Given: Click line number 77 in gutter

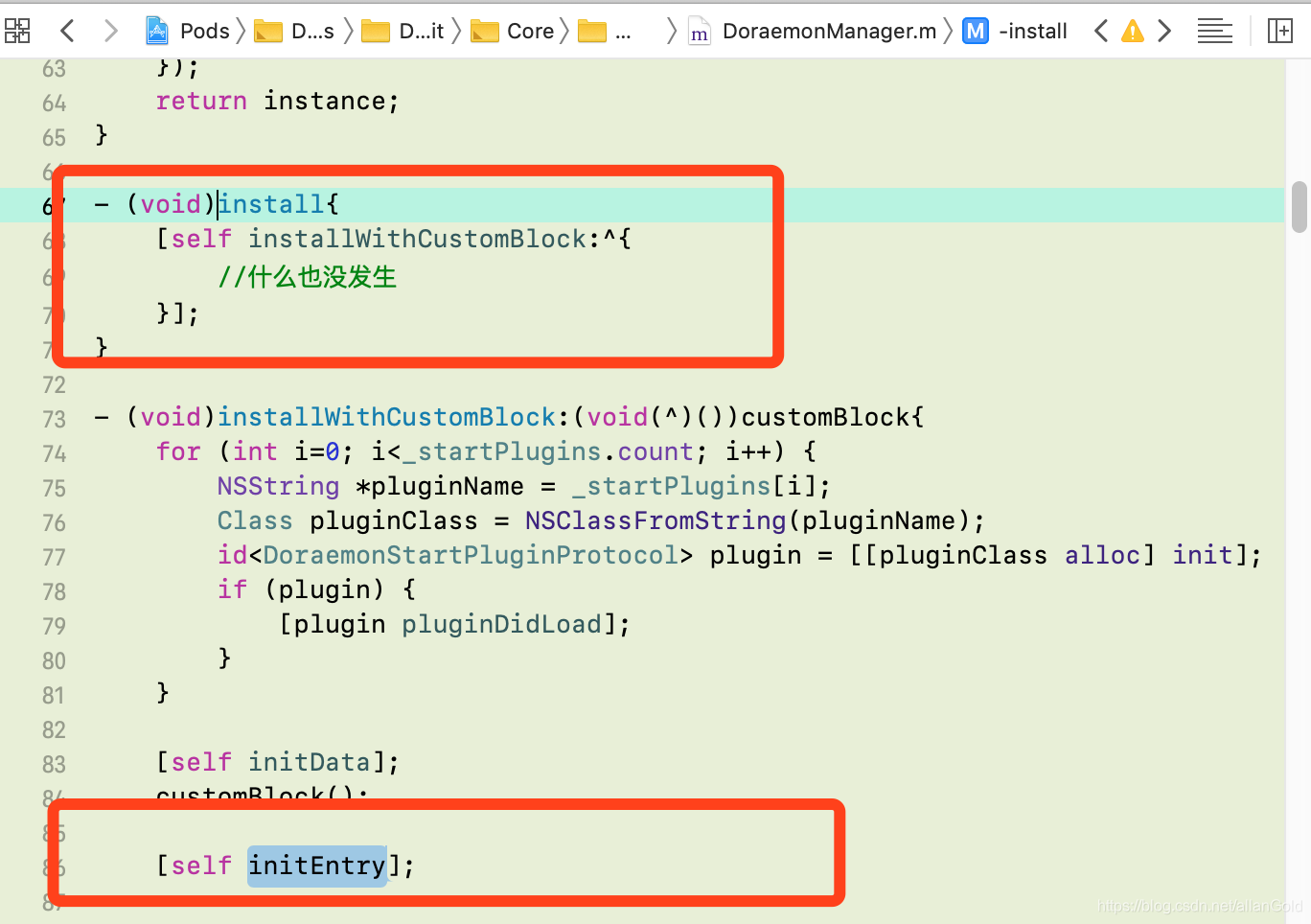Looking at the screenshot, I should point(55,557).
